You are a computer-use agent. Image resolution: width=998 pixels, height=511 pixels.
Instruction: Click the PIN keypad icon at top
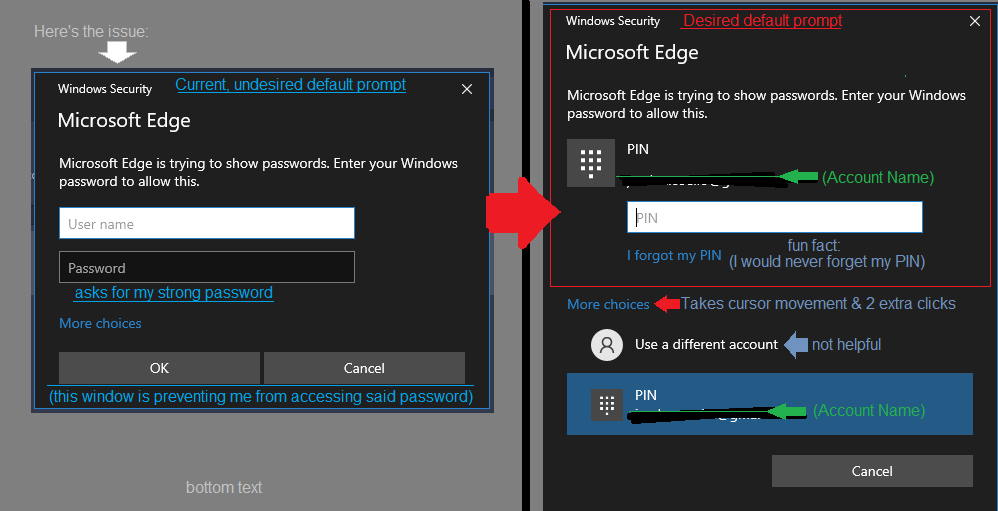591,163
